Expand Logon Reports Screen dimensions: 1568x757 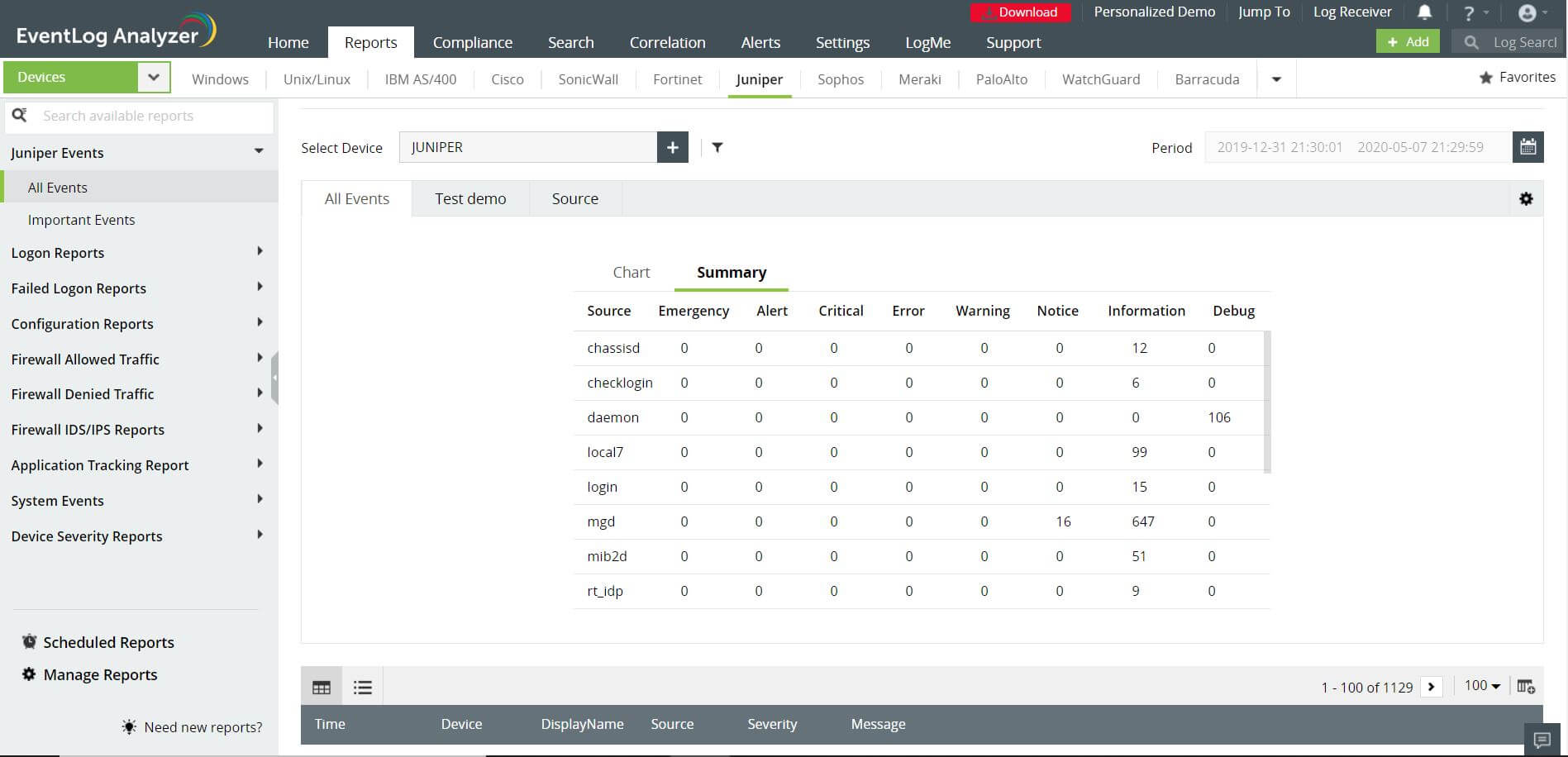click(260, 251)
